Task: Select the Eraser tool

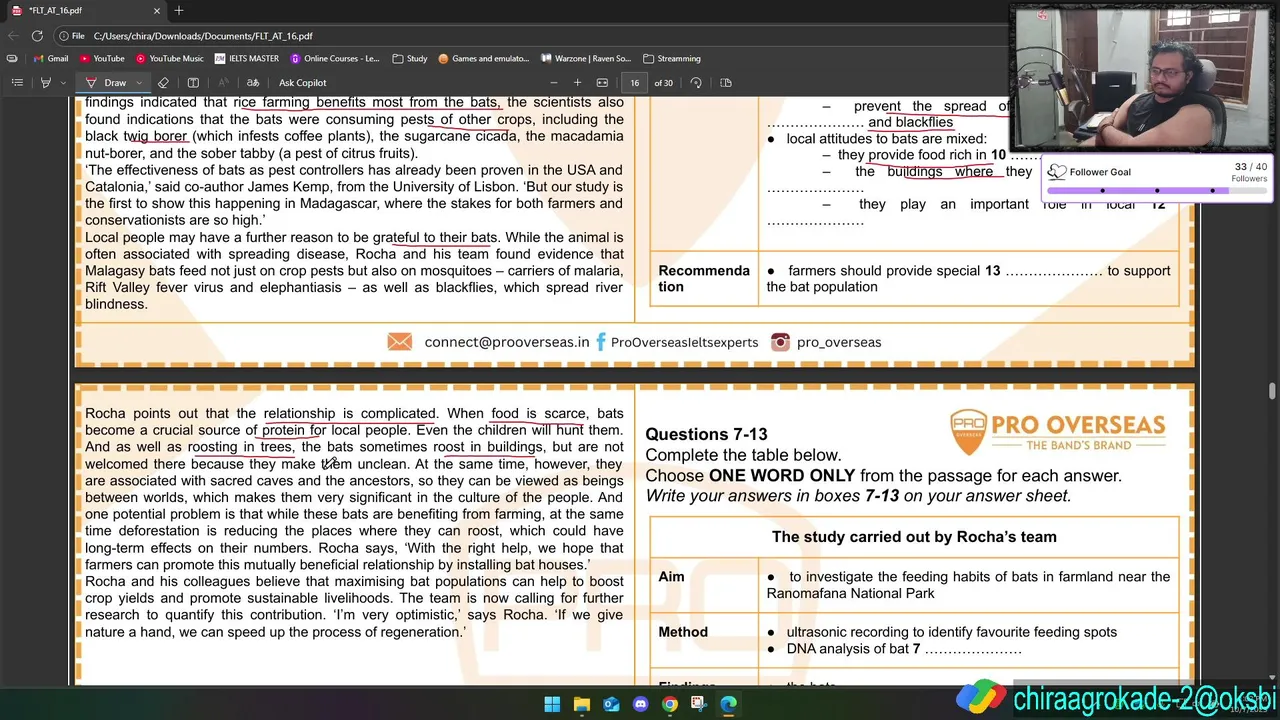Action: pos(164,83)
